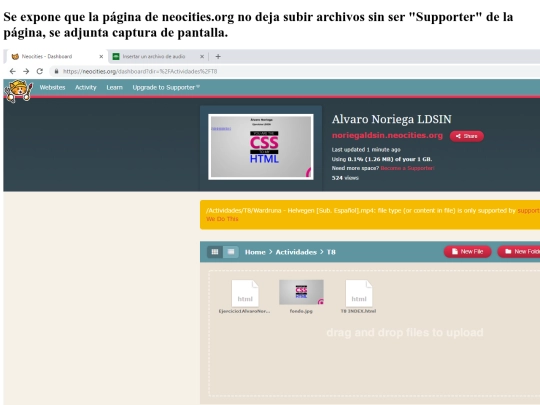Click Alvaro Noriega LDSIN site title
The height and width of the screenshot is (405, 540).
pos(392,119)
